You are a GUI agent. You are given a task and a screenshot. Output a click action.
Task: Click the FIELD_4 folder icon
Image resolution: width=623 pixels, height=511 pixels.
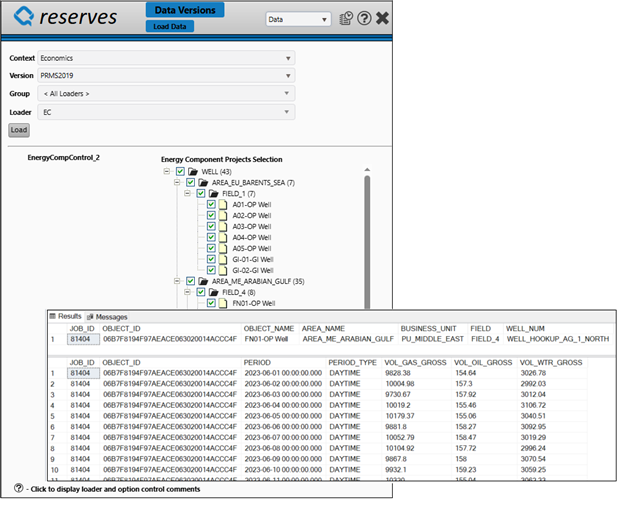tap(214, 292)
